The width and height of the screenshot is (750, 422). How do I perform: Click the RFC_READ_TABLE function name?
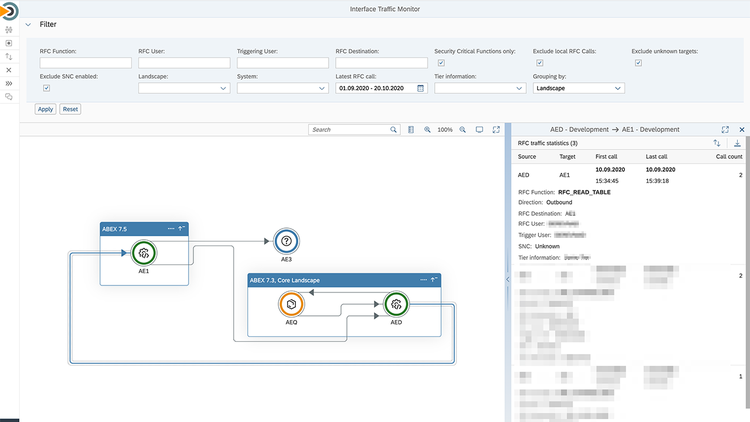584,192
